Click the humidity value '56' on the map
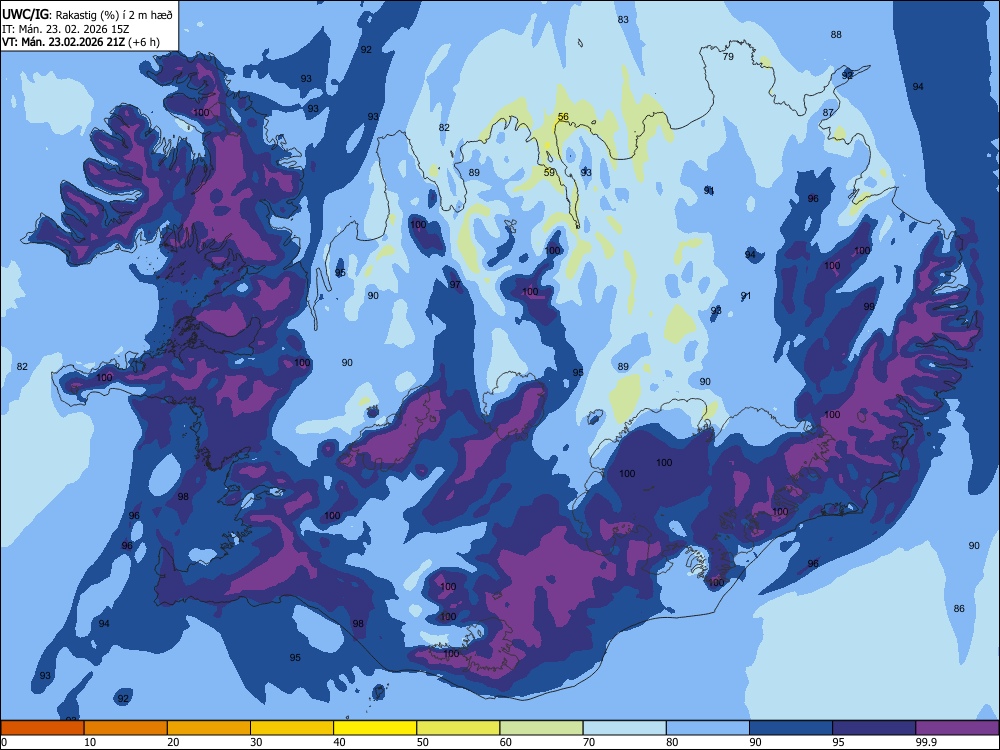Viewport: 1000px width, 750px height. click(563, 117)
